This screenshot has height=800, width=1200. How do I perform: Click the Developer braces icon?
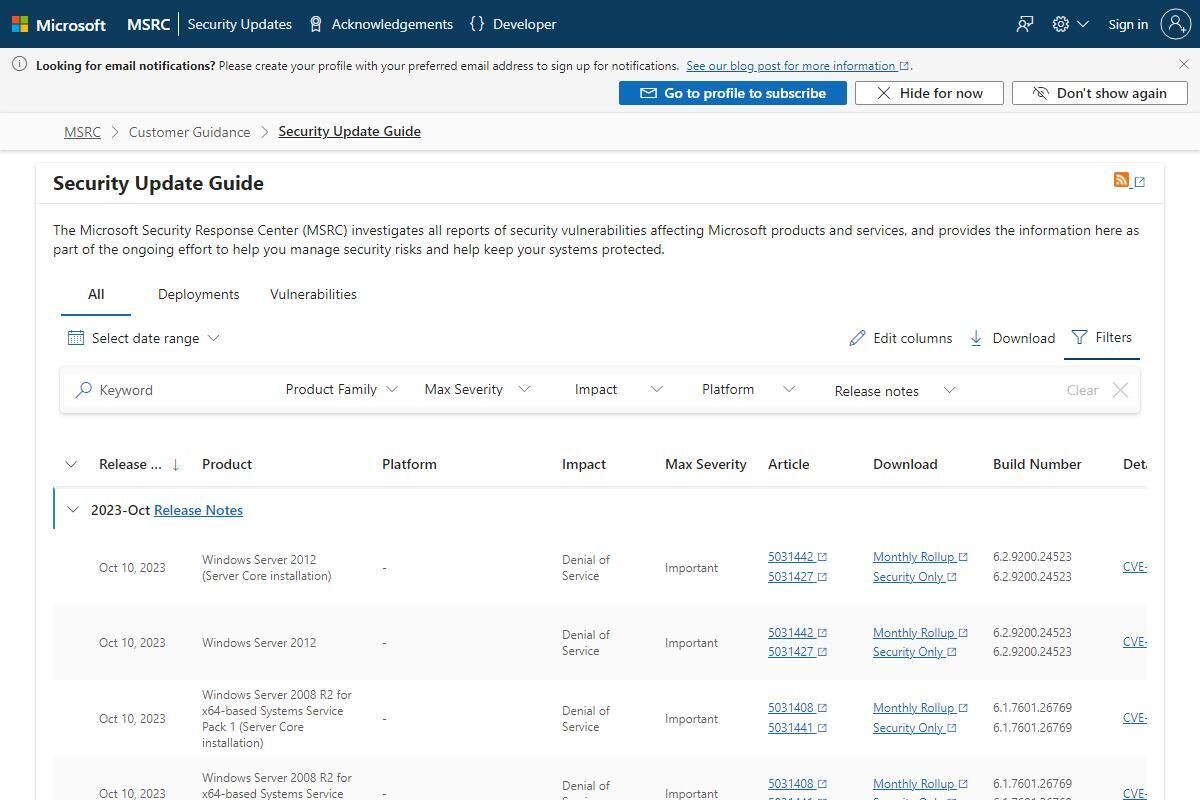(x=477, y=24)
